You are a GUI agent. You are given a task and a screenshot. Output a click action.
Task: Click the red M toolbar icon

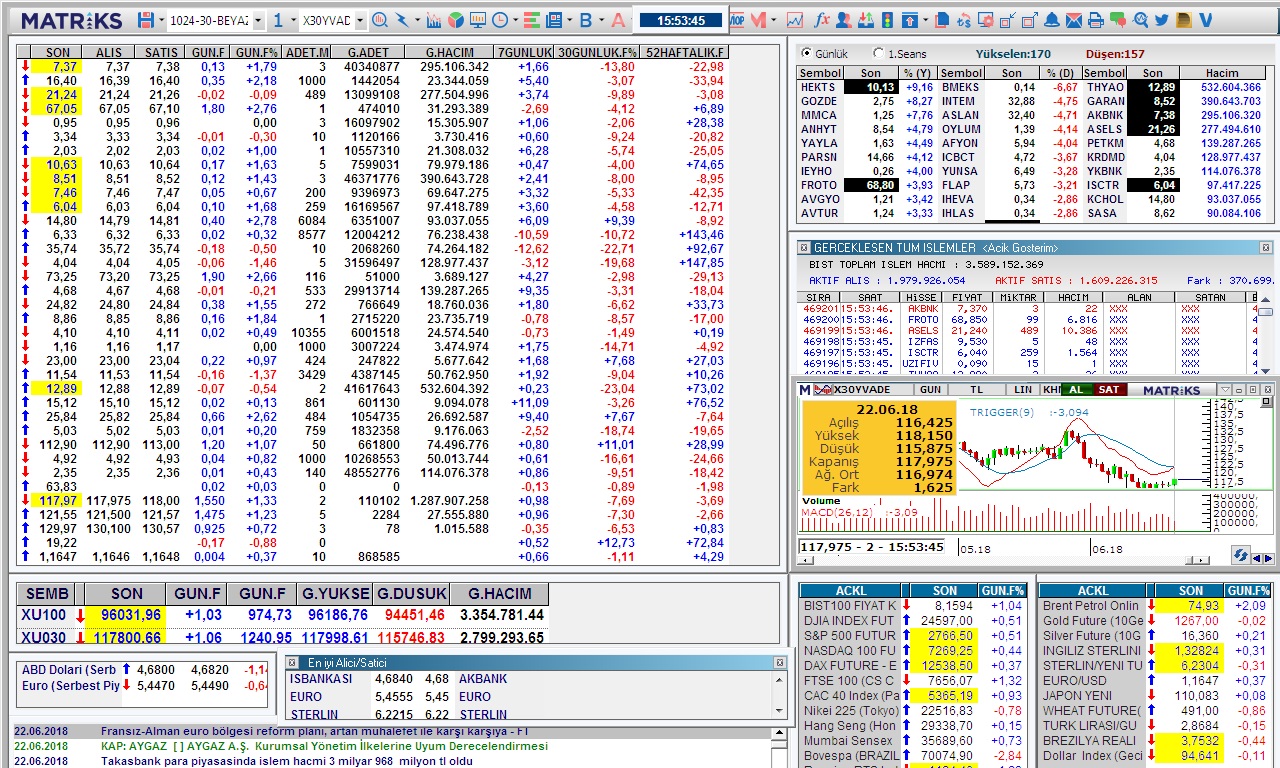tap(758, 20)
